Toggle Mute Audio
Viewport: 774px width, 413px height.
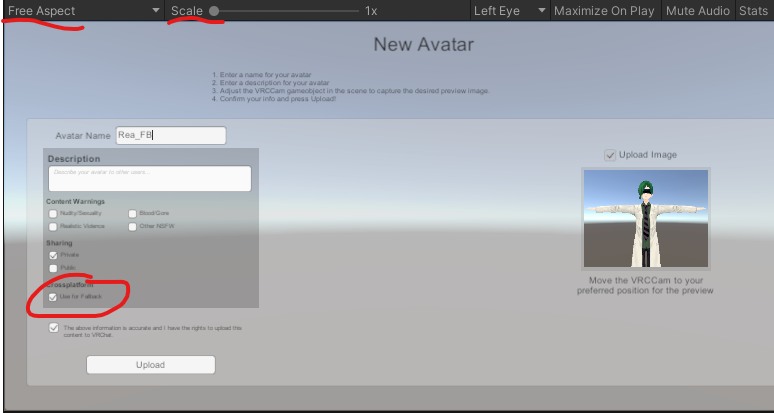point(697,10)
